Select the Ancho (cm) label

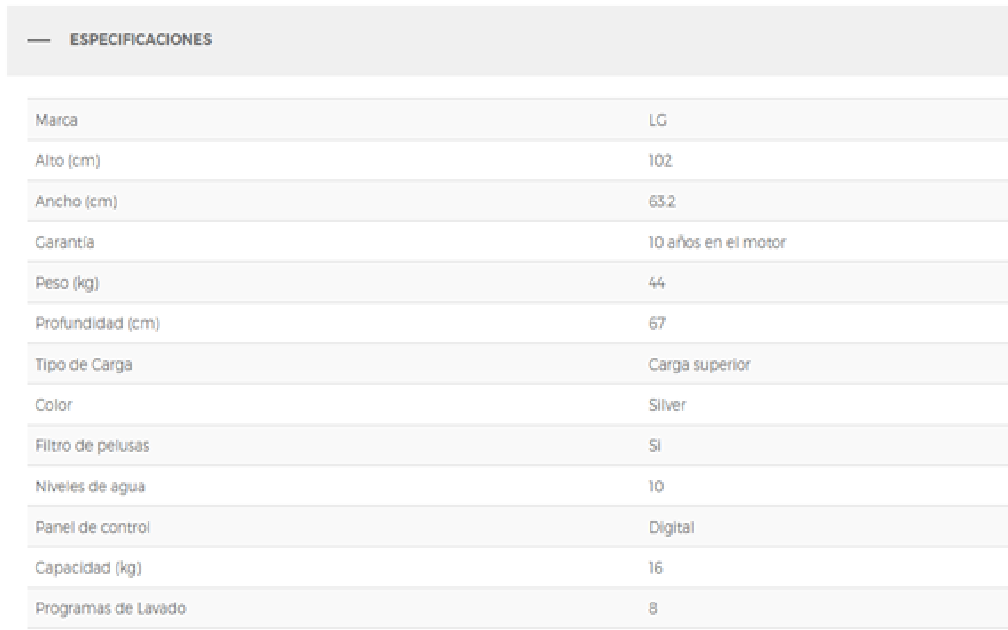point(76,201)
